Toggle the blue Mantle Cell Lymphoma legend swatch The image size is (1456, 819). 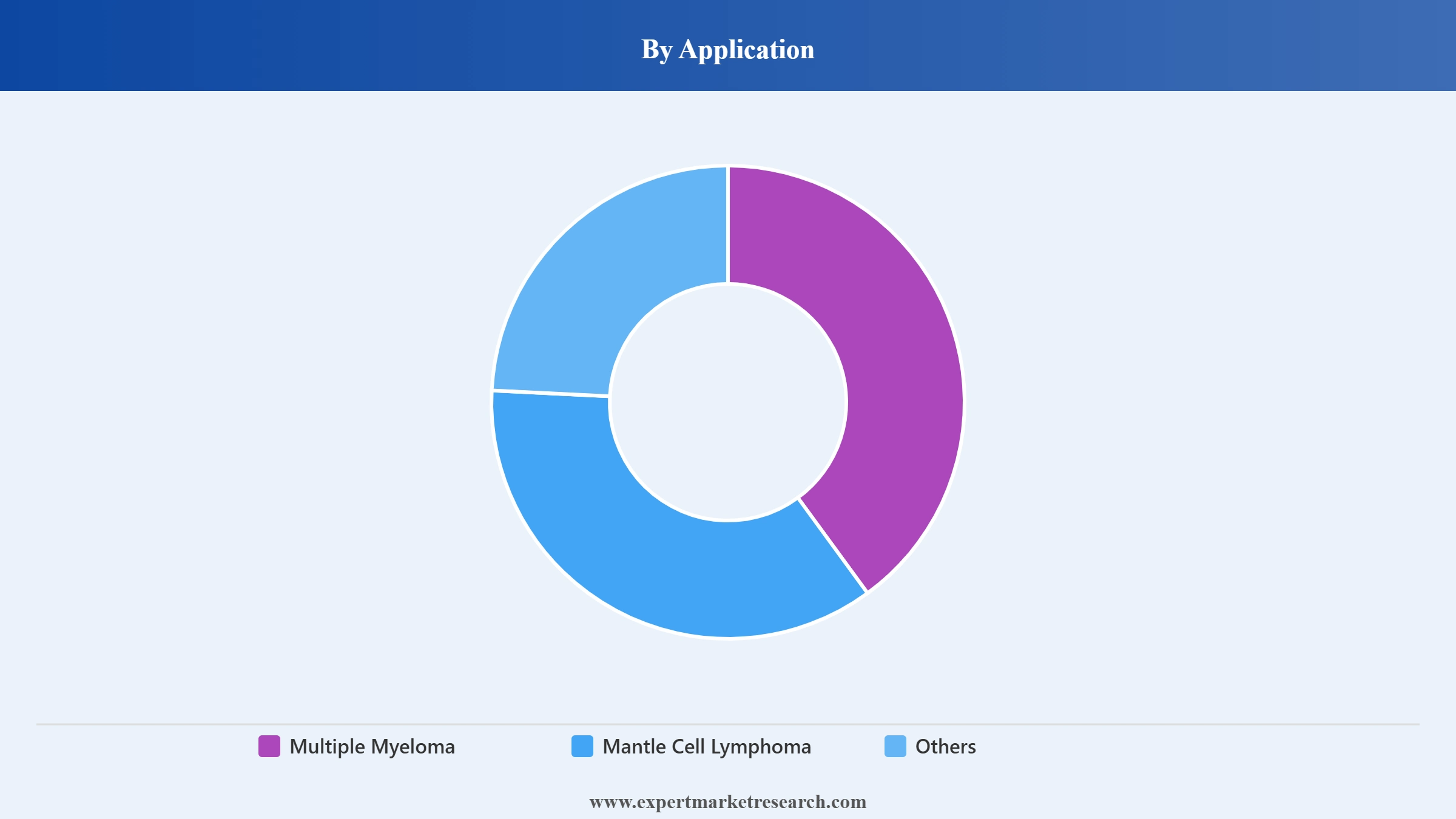[x=582, y=746]
